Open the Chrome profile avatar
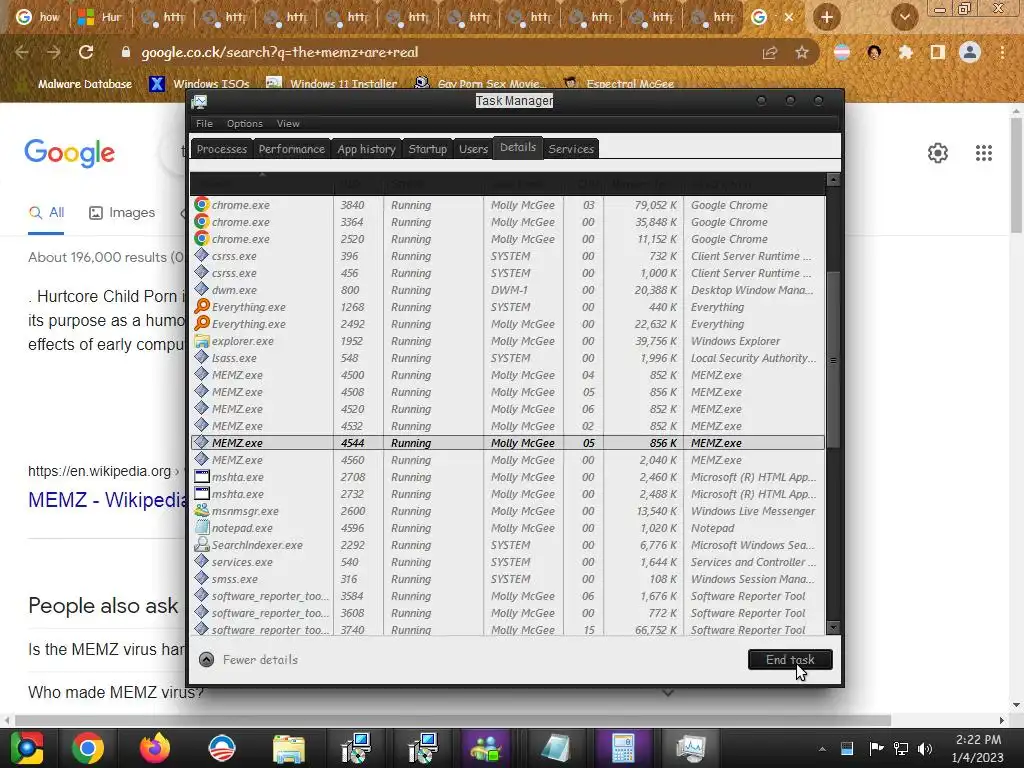This screenshot has width=1024, height=768. [x=970, y=52]
